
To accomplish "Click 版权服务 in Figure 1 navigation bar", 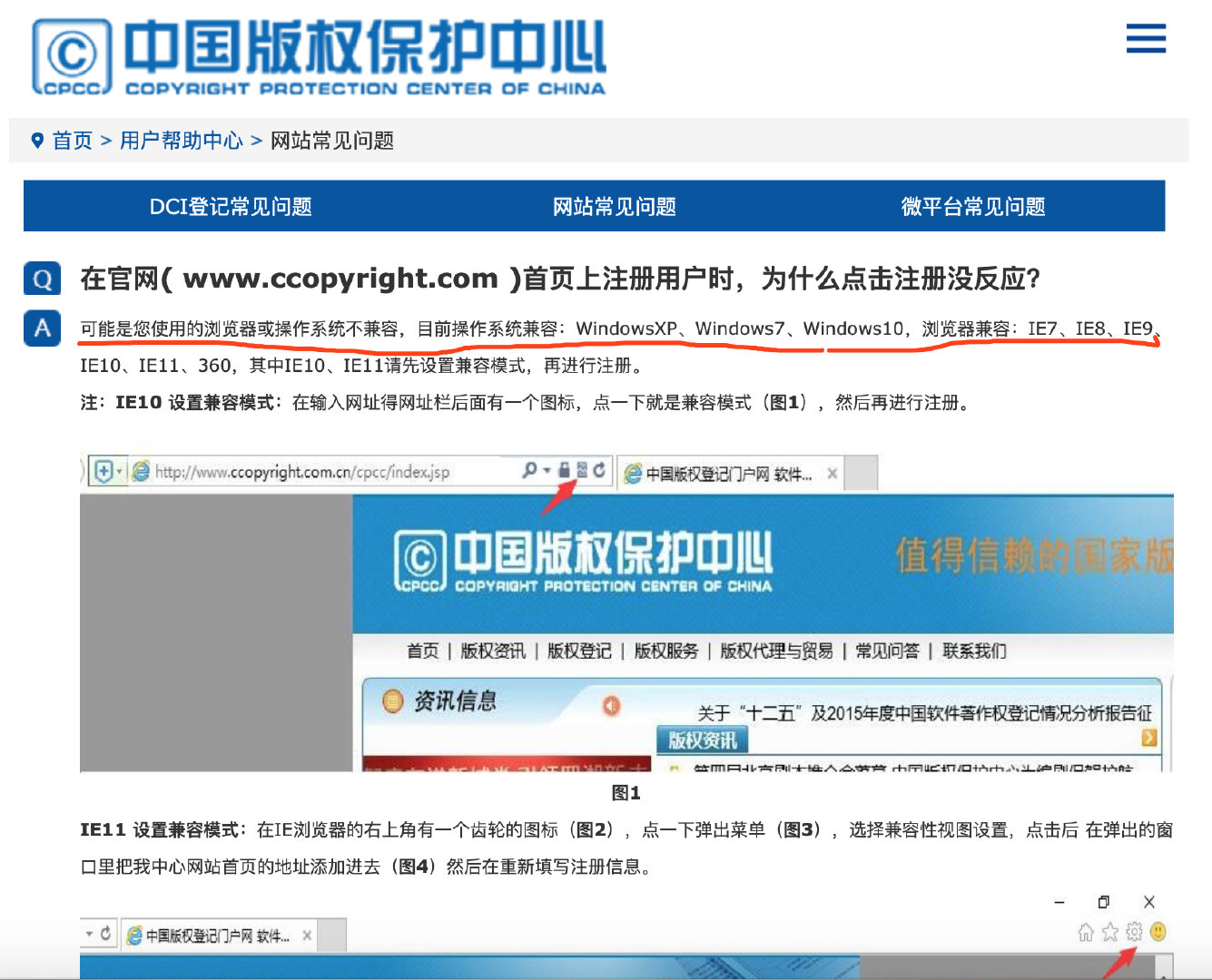I will [x=666, y=651].
